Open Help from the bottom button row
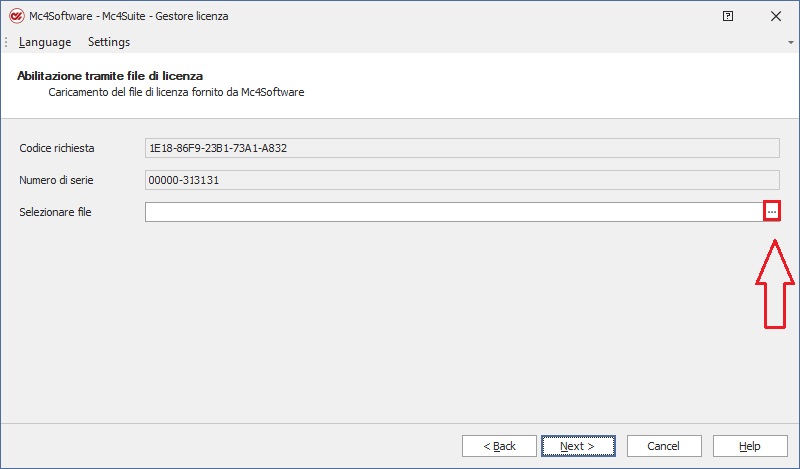The width and height of the screenshot is (800, 469). [749, 446]
